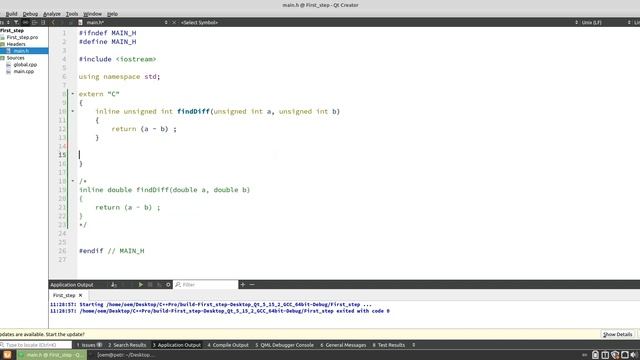The width and height of the screenshot is (640, 360).
Task: Click the stop button in Application Output
Action: [x=150, y=284]
